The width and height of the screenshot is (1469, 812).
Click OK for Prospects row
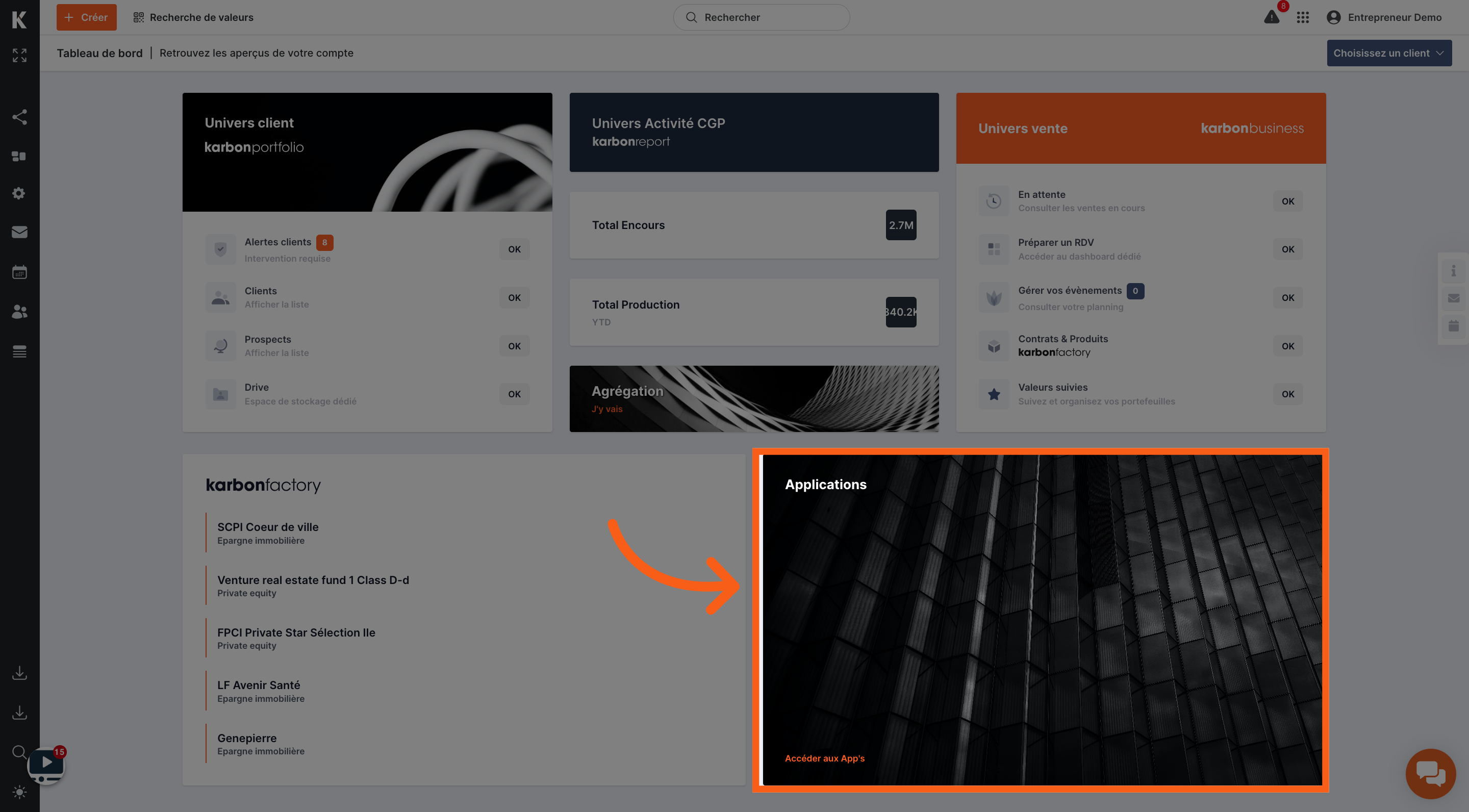click(514, 346)
